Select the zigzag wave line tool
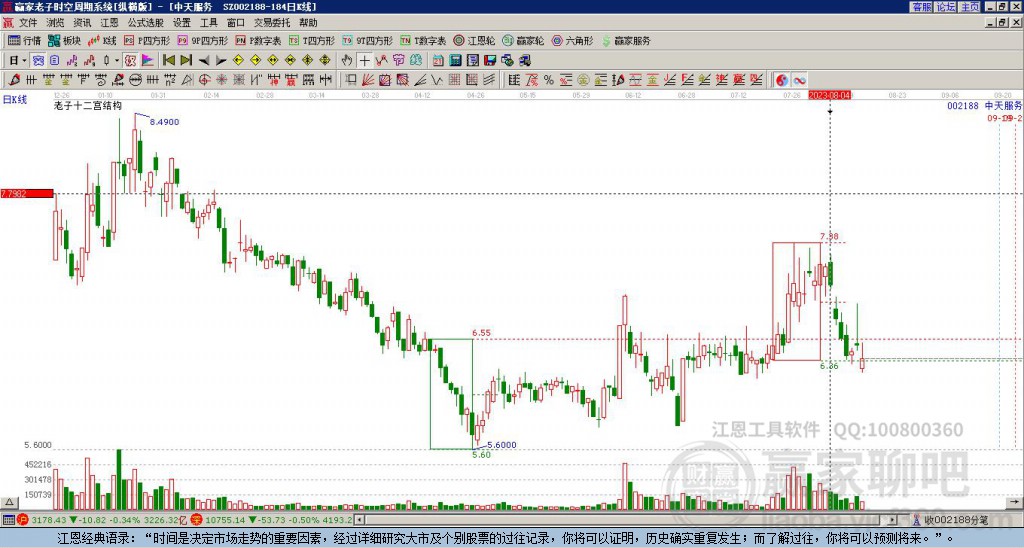 (437, 80)
